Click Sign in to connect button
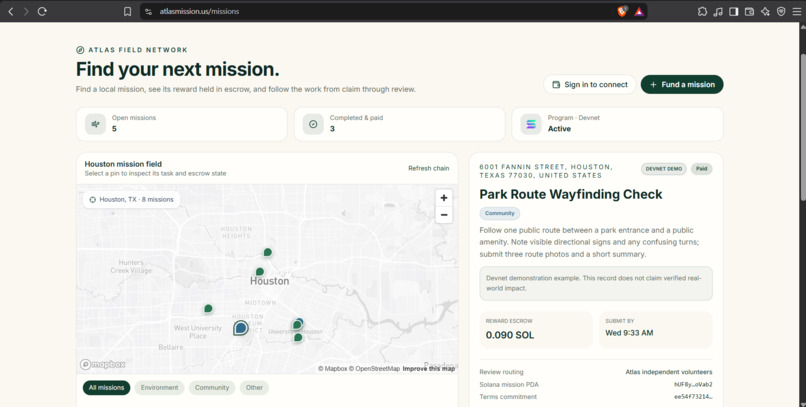This screenshot has width=806, height=407. click(x=590, y=84)
